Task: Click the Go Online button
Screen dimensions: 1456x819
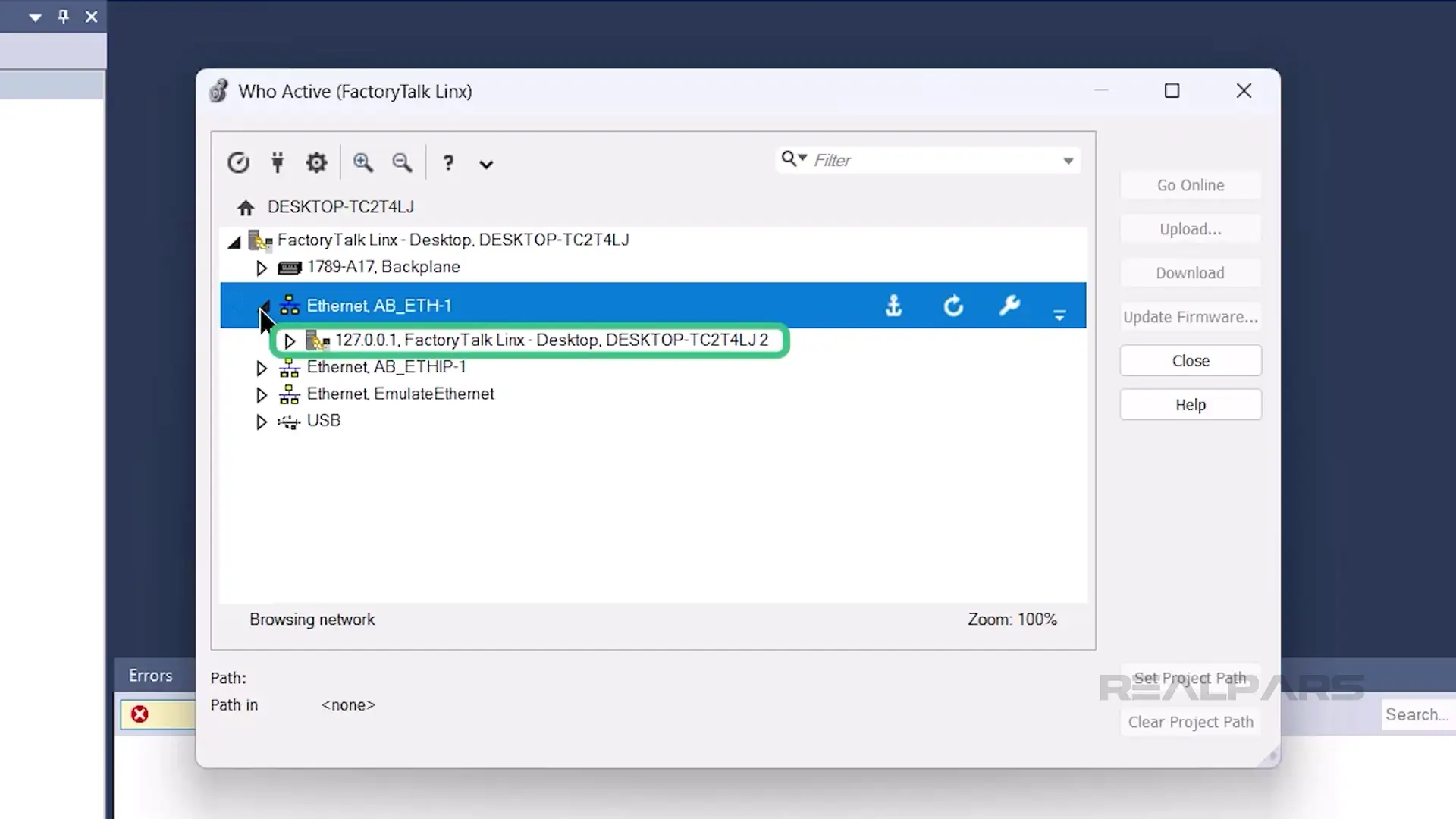Action: pos(1191,185)
